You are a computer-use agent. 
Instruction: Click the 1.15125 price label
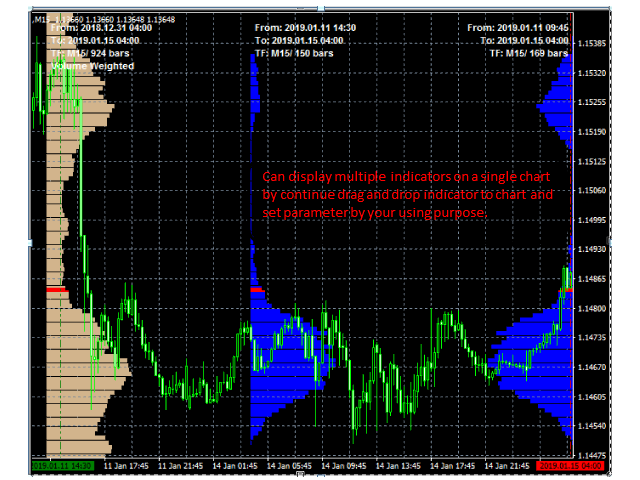pos(592,162)
